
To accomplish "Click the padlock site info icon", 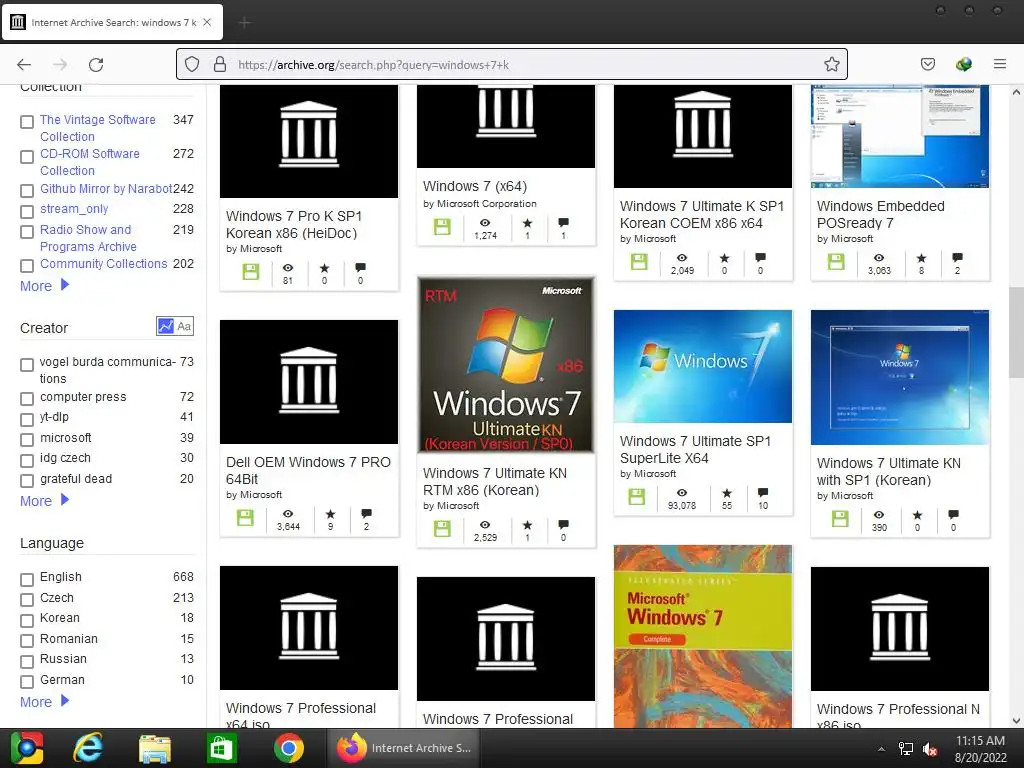I will coord(220,64).
